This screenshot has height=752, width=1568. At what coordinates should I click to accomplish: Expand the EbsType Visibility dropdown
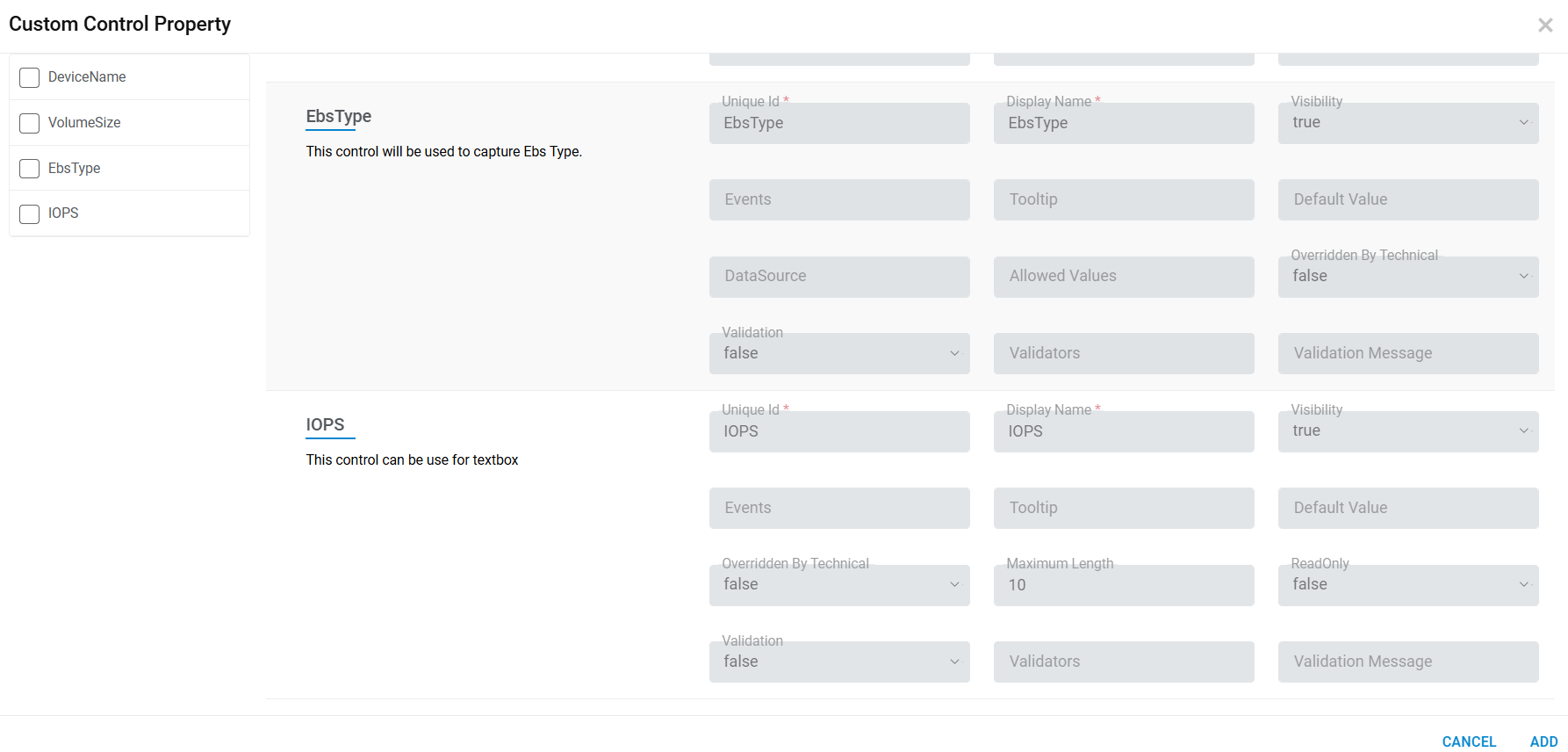1407,123
